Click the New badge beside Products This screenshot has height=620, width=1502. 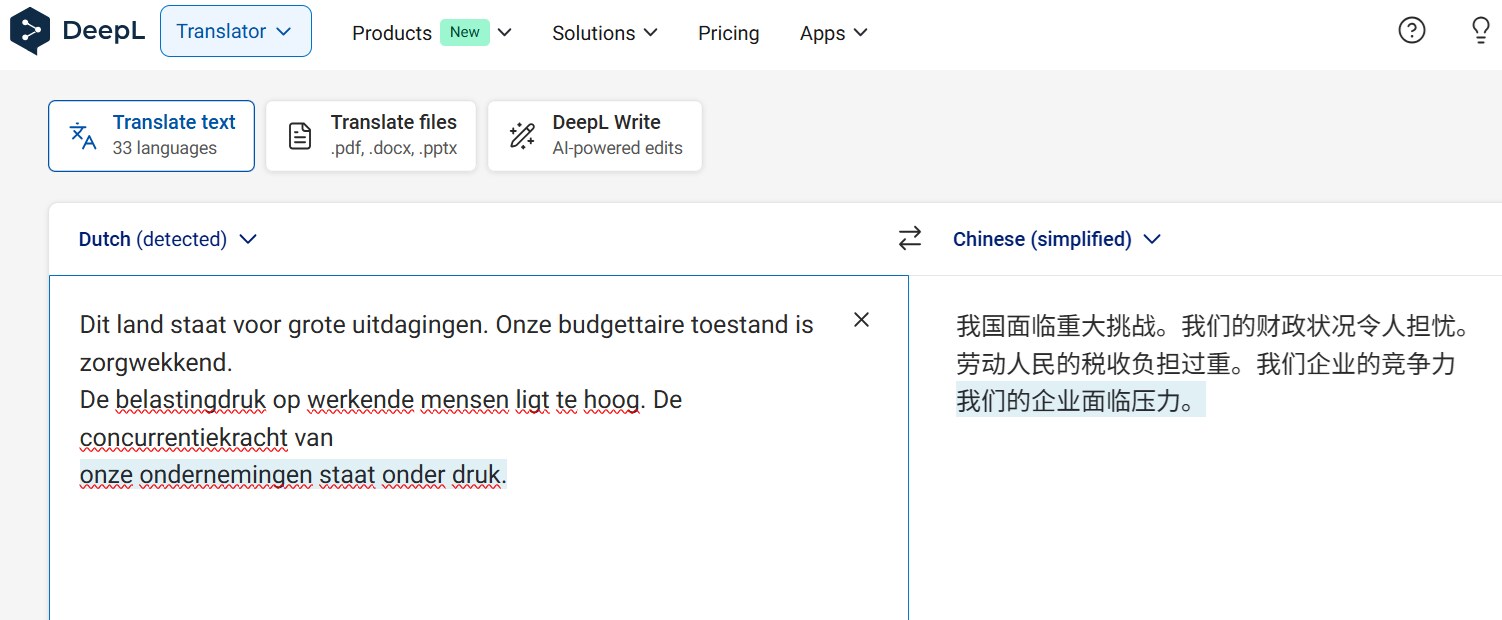click(465, 32)
